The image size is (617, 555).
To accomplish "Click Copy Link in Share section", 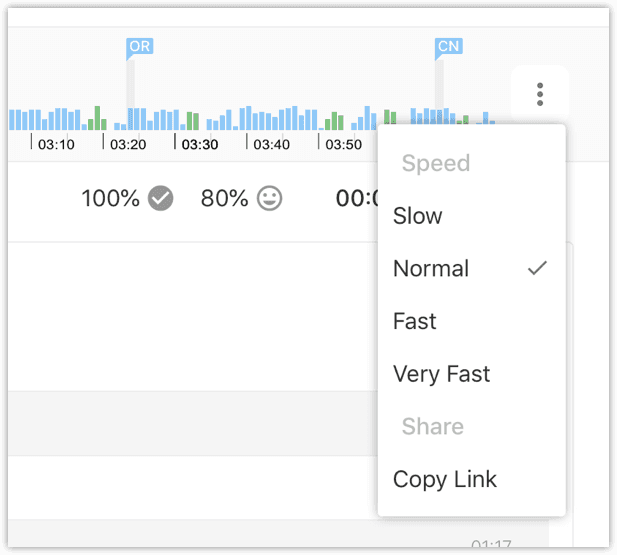I will (x=445, y=479).
